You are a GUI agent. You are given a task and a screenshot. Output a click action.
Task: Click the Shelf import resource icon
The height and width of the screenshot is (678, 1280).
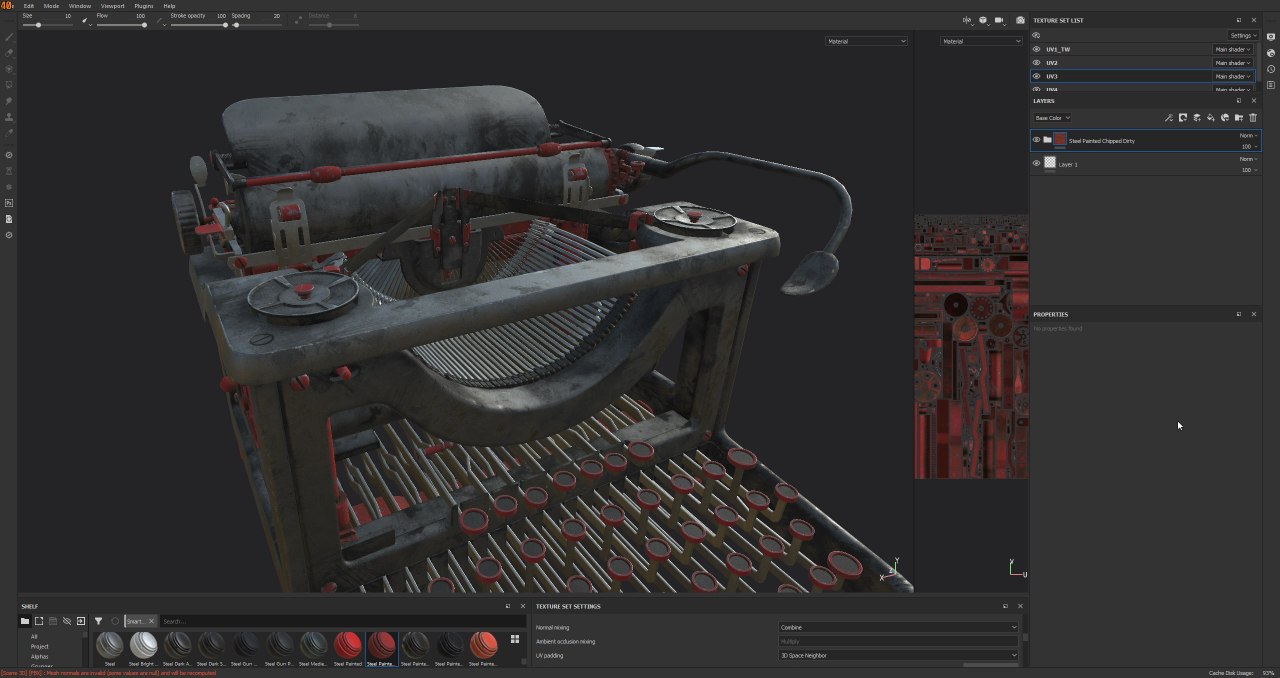81,621
